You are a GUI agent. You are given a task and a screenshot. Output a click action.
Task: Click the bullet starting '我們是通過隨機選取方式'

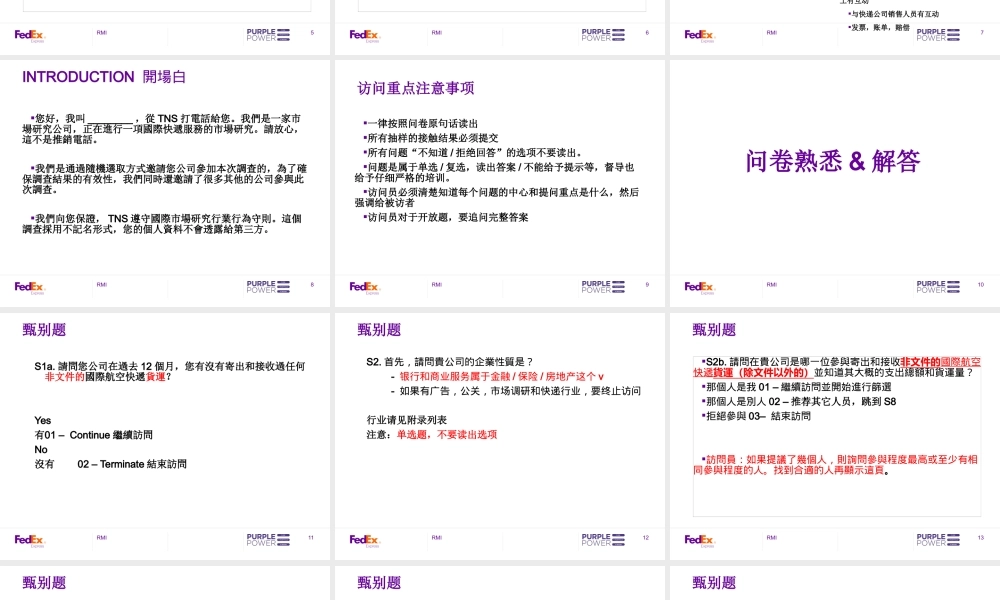coord(165,179)
